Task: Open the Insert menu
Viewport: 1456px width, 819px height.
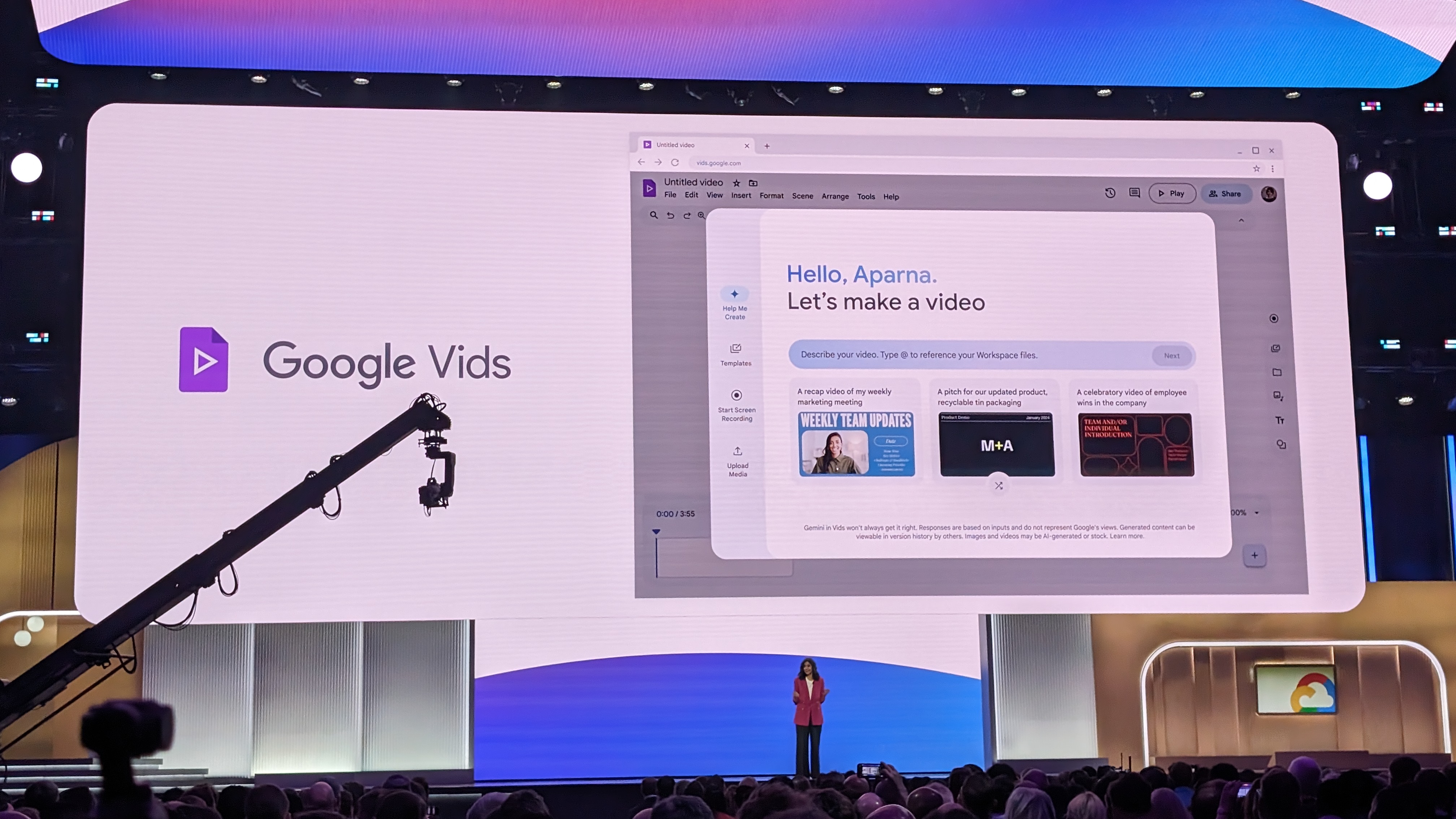Action: (741, 196)
